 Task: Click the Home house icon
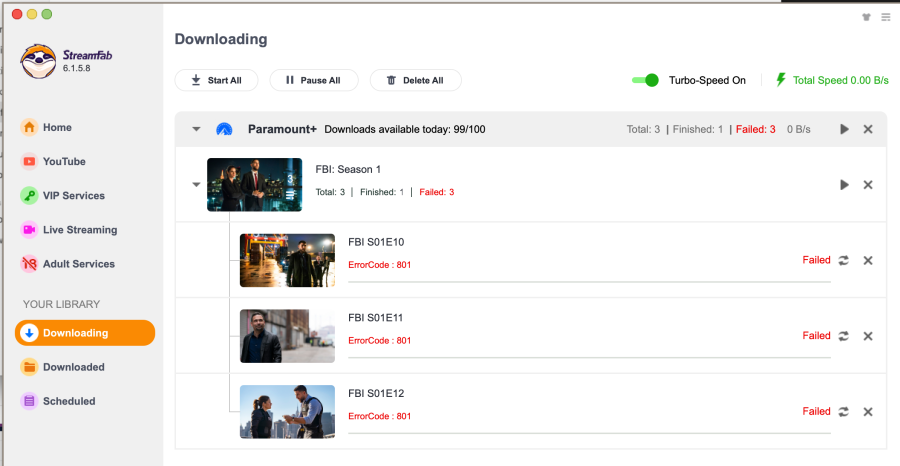click(x=29, y=127)
